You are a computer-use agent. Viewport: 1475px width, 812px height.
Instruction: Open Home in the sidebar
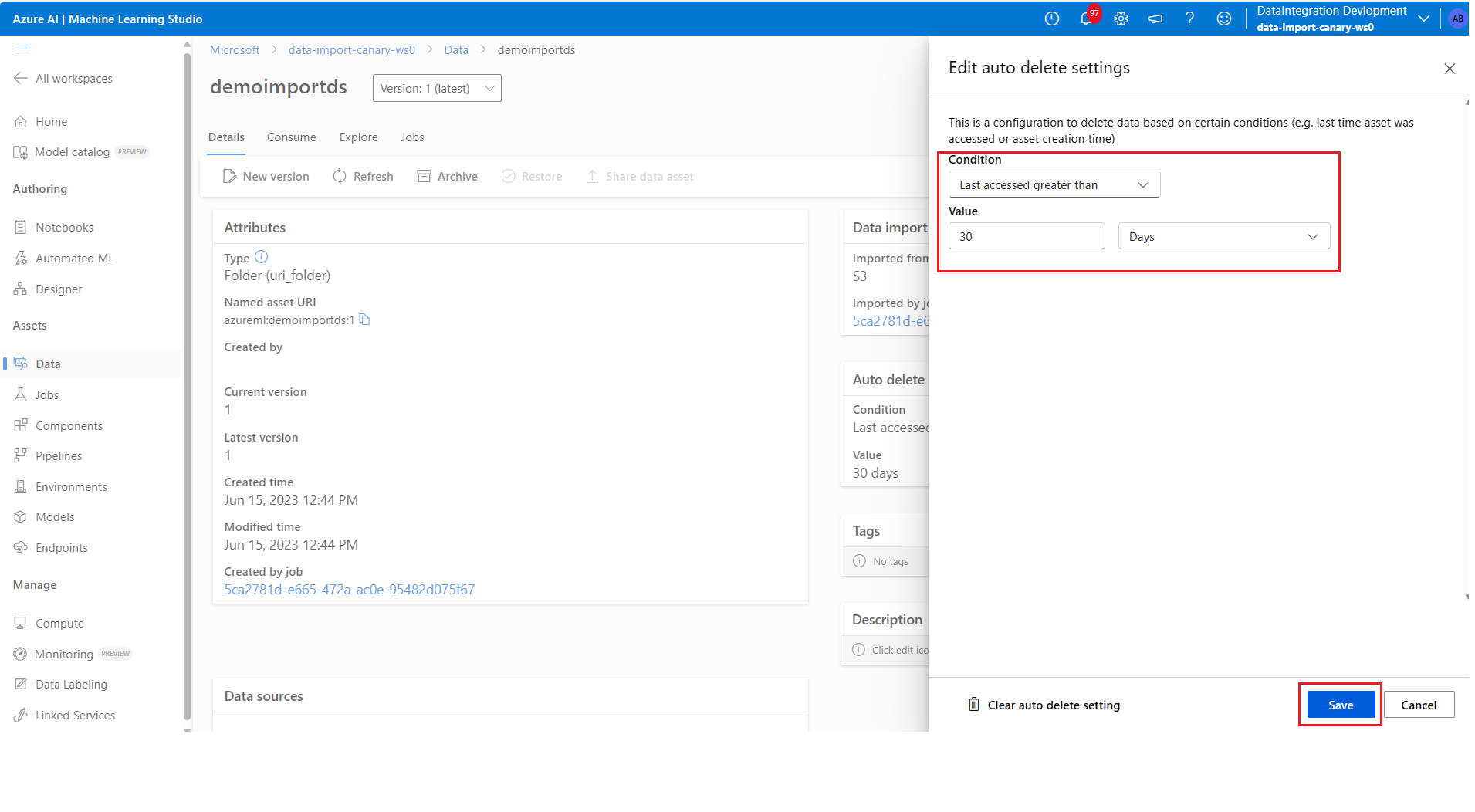tap(41, 122)
